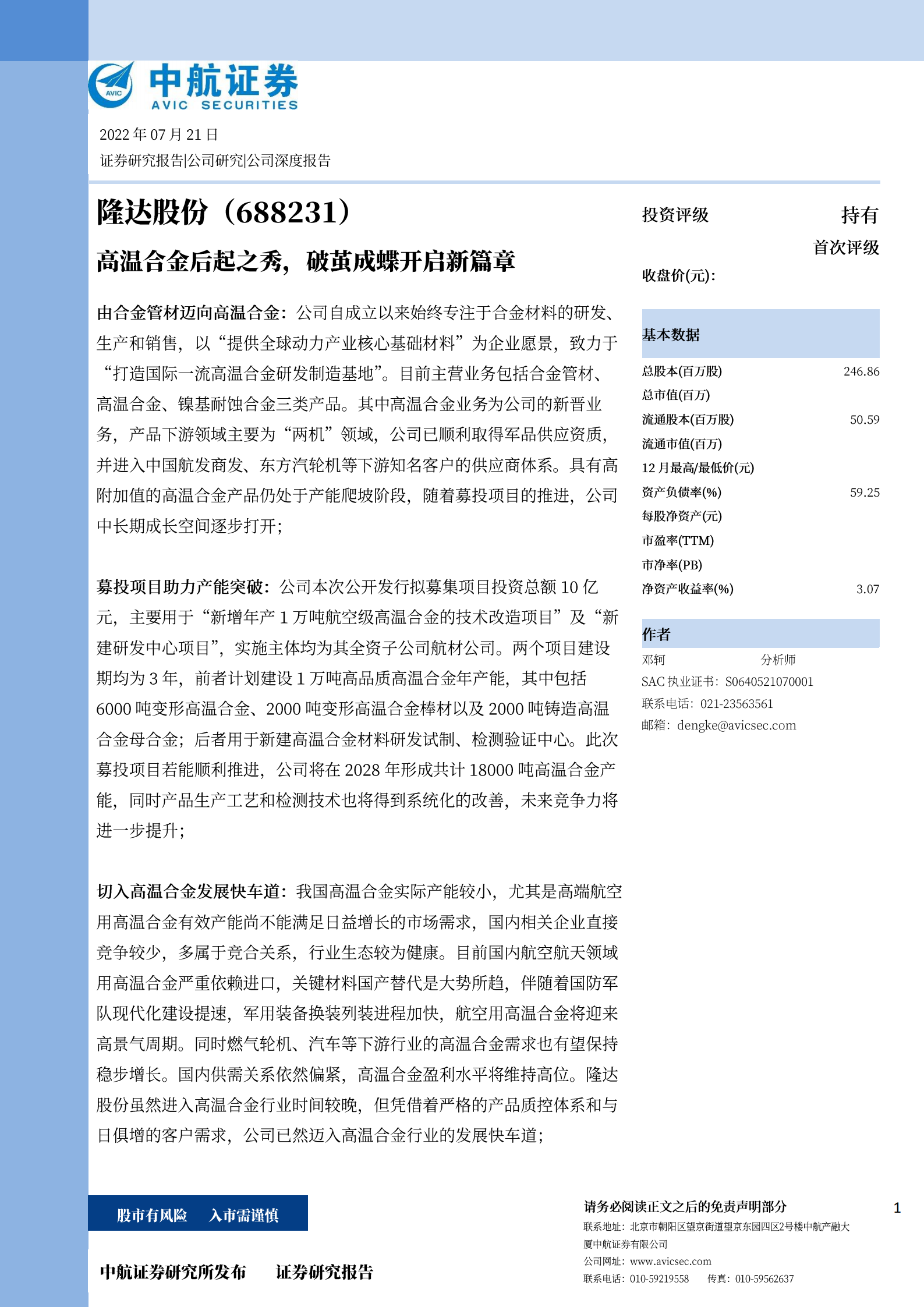
Task: Click the '投资评级' label
Action: click(x=675, y=215)
